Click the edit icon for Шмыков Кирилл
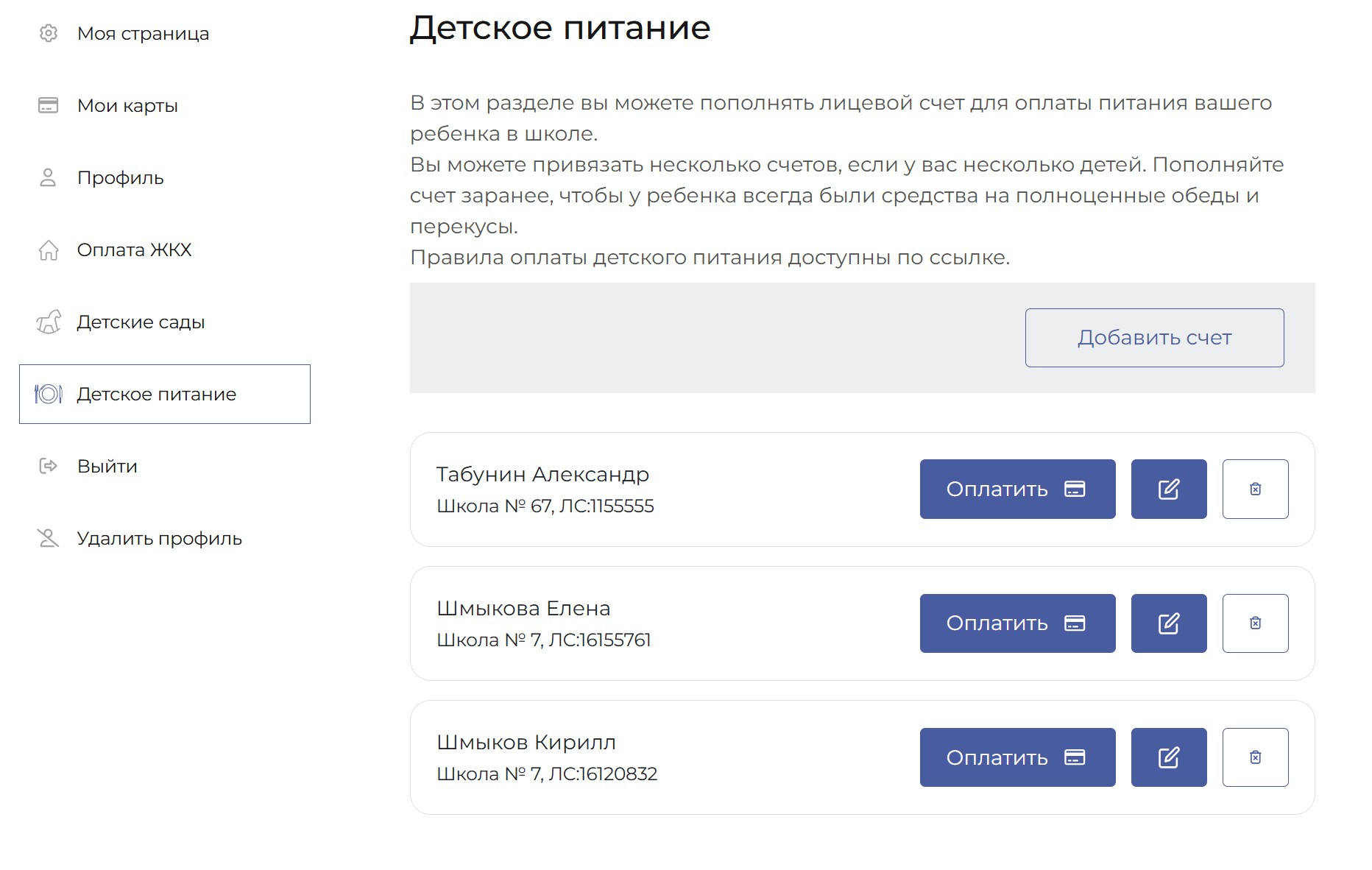The width and height of the screenshot is (1372, 870). coord(1168,757)
